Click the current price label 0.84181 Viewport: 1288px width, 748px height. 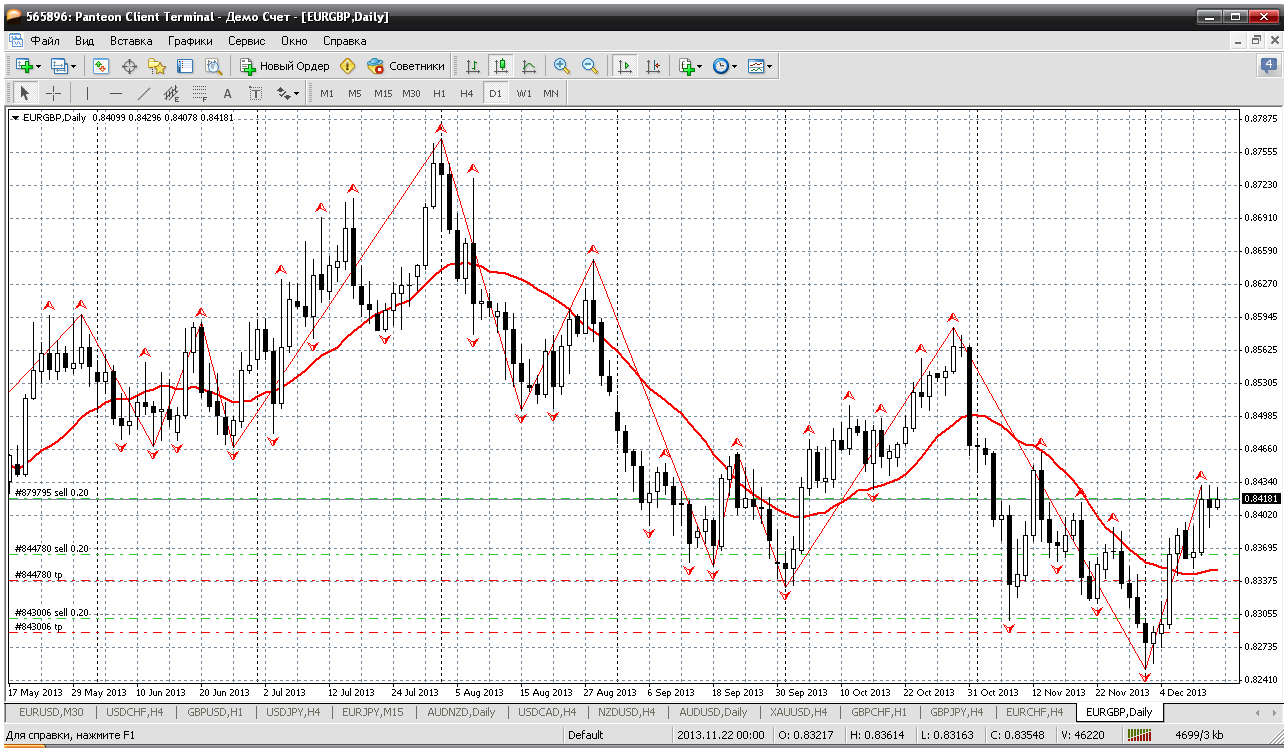tap(1260, 498)
